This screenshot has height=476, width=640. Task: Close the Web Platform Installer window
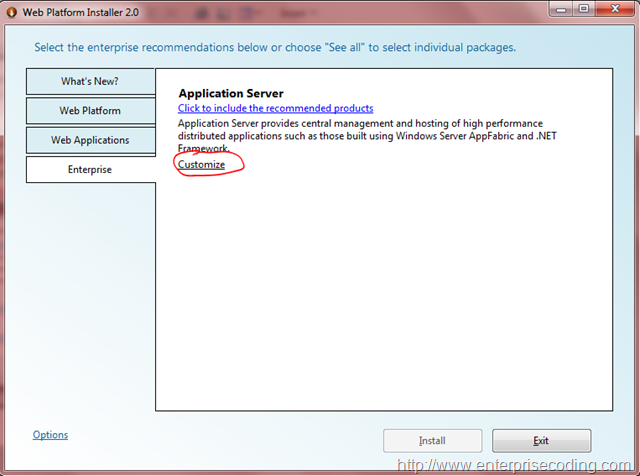coord(616,9)
